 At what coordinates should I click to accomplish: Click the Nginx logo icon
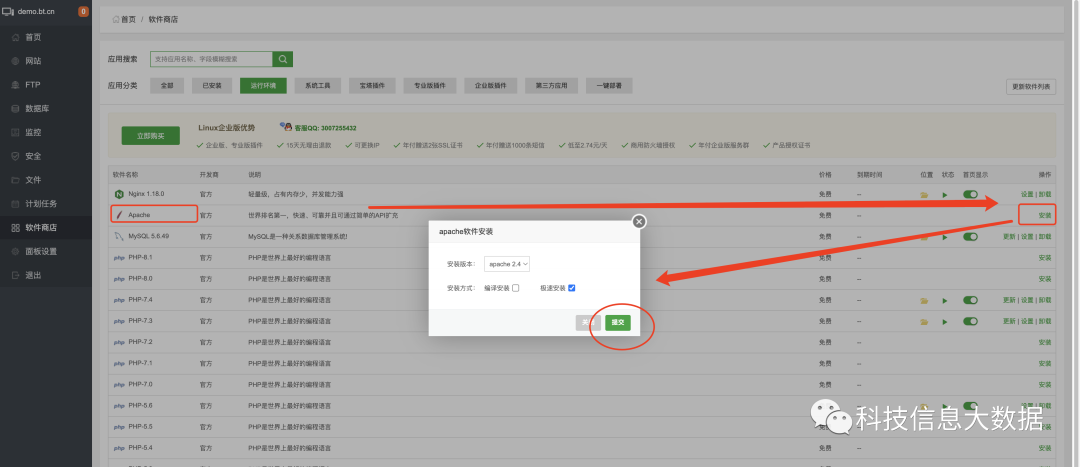118,194
